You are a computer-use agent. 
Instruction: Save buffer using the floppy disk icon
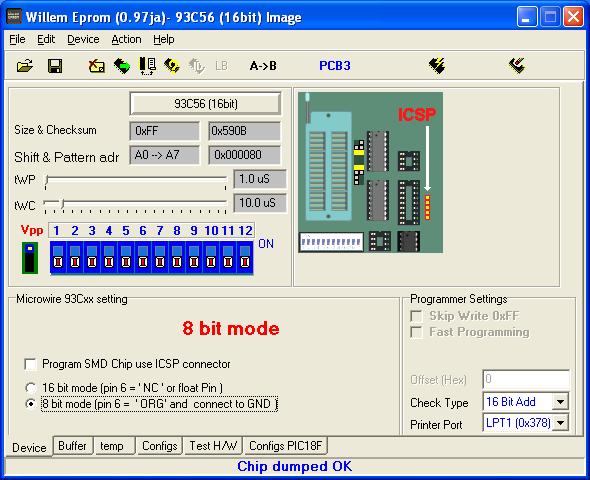[x=55, y=66]
